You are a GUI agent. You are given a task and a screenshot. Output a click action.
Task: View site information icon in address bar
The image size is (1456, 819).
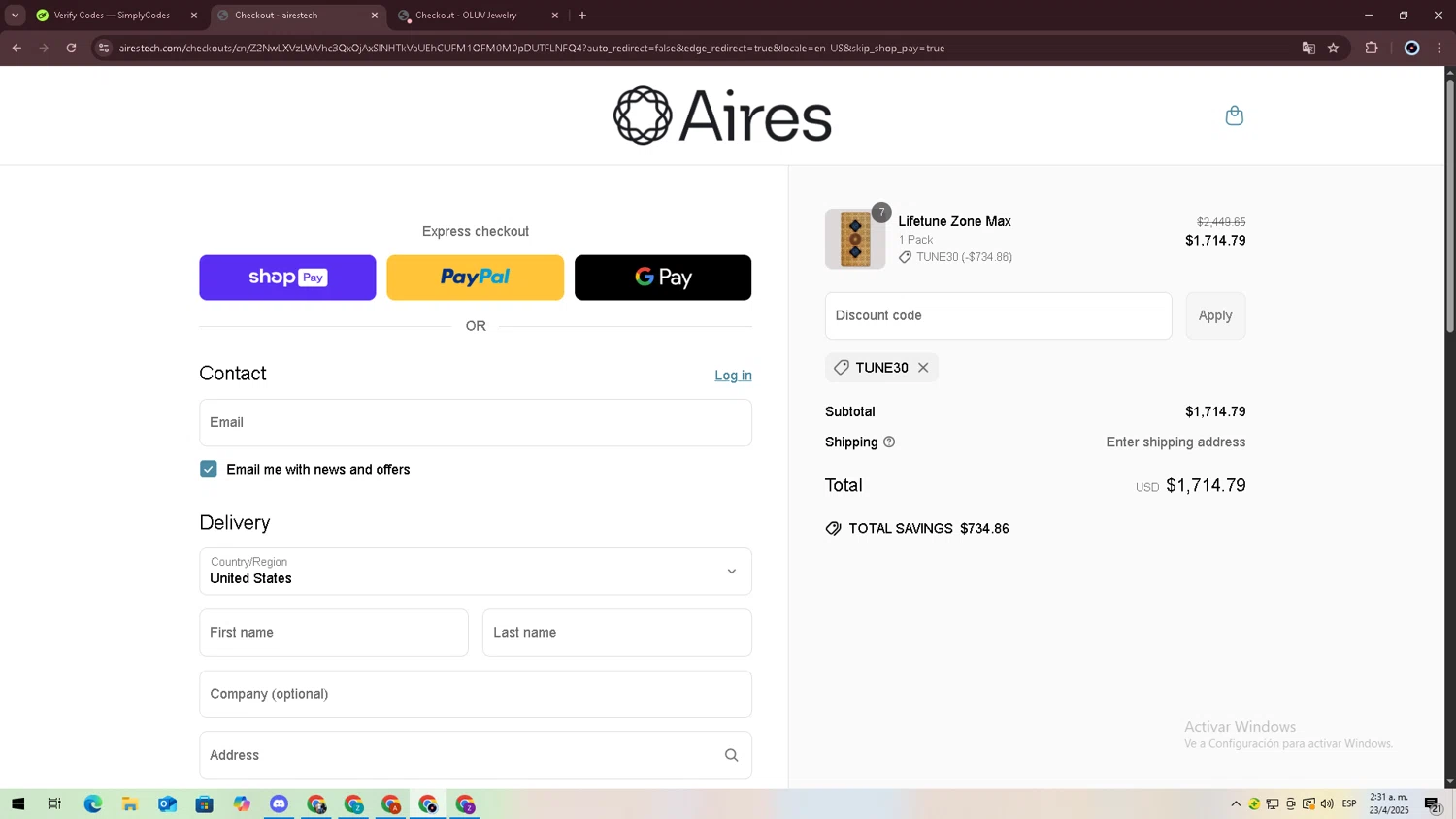(x=104, y=48)
